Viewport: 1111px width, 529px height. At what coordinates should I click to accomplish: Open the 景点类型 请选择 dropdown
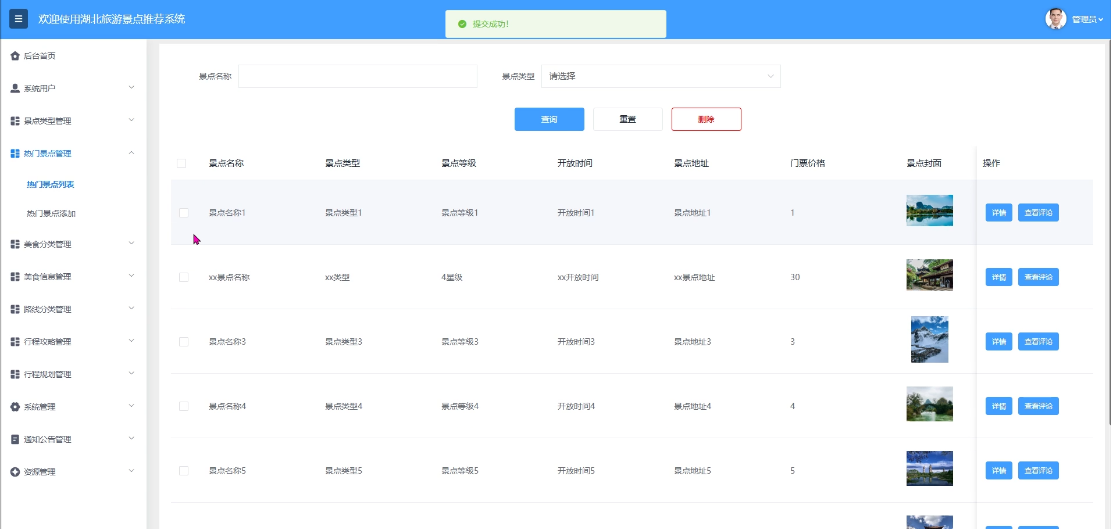click(x=660, y=76)
